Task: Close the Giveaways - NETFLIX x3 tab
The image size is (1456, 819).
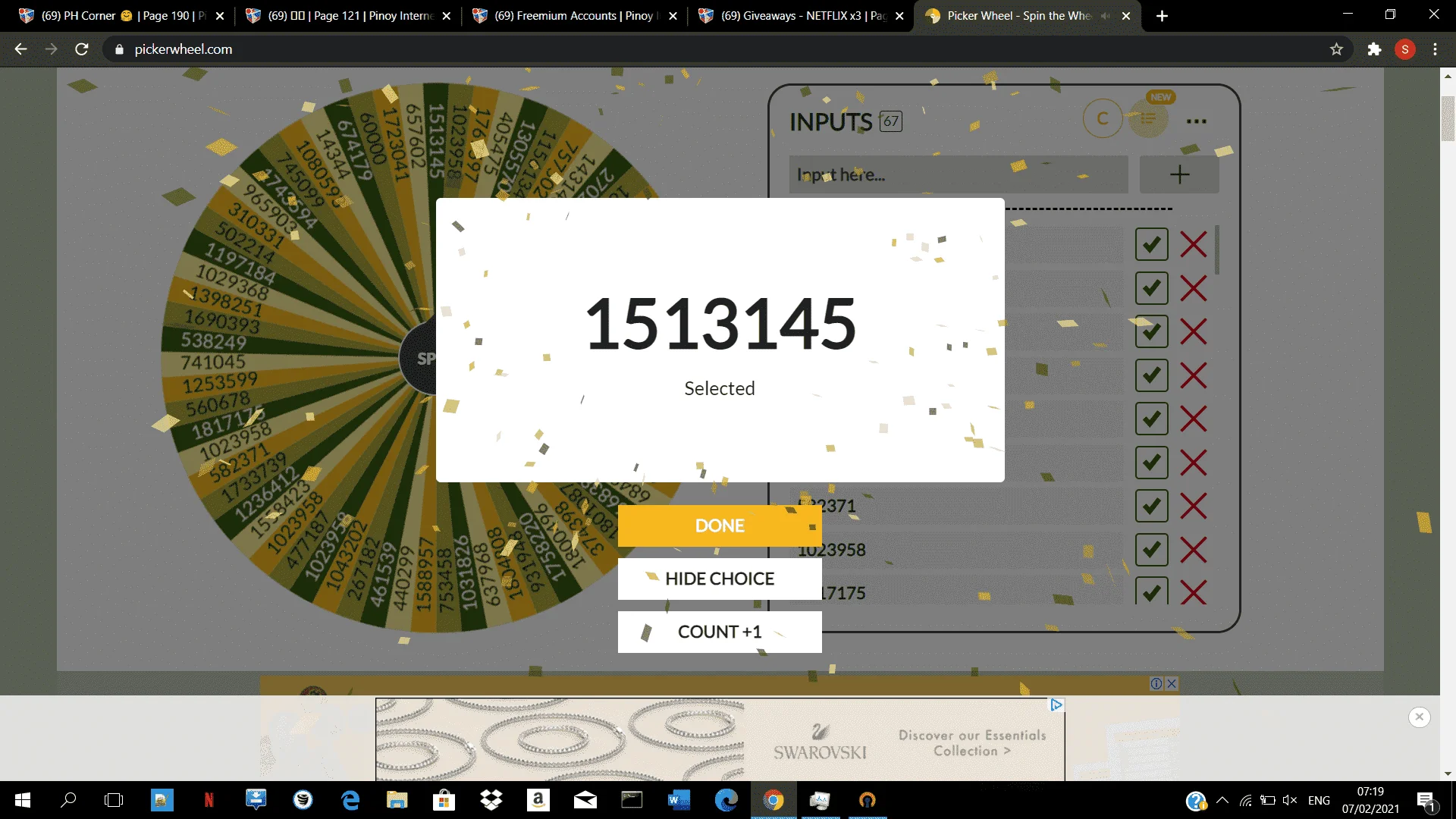Action: [899, 16]
